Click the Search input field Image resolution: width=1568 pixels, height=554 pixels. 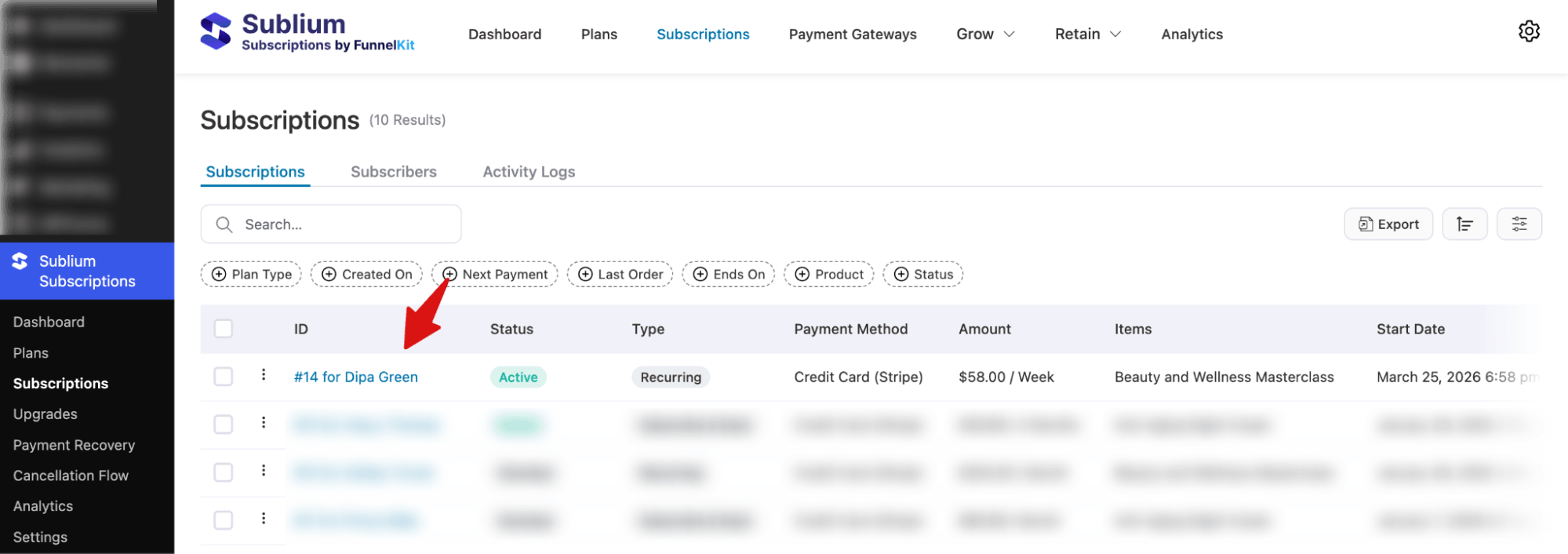coord(331,224)
